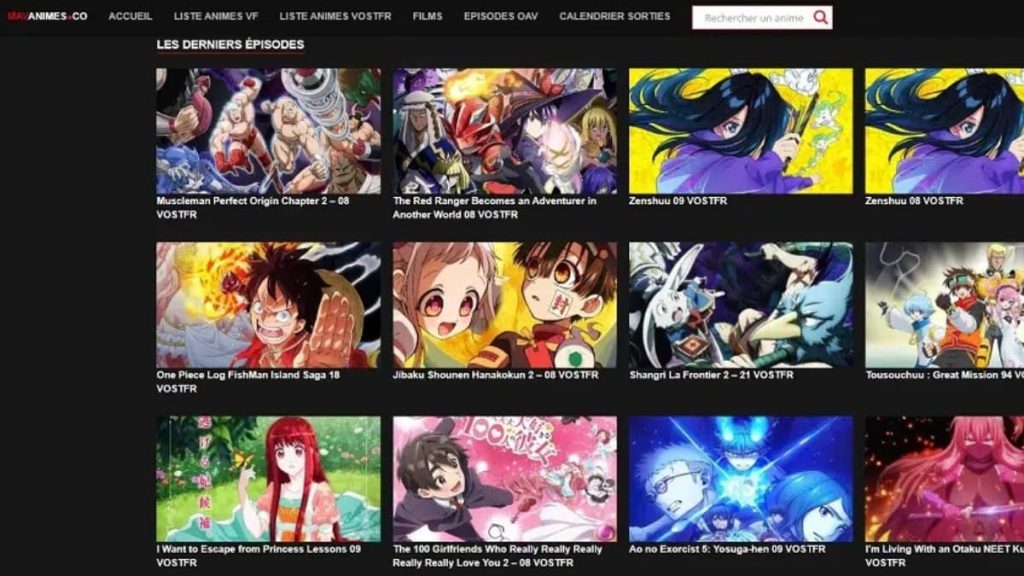Click the 'Zenshuu 08 VOSTFR' title link
1024x576 pixels.
(914, 201)
